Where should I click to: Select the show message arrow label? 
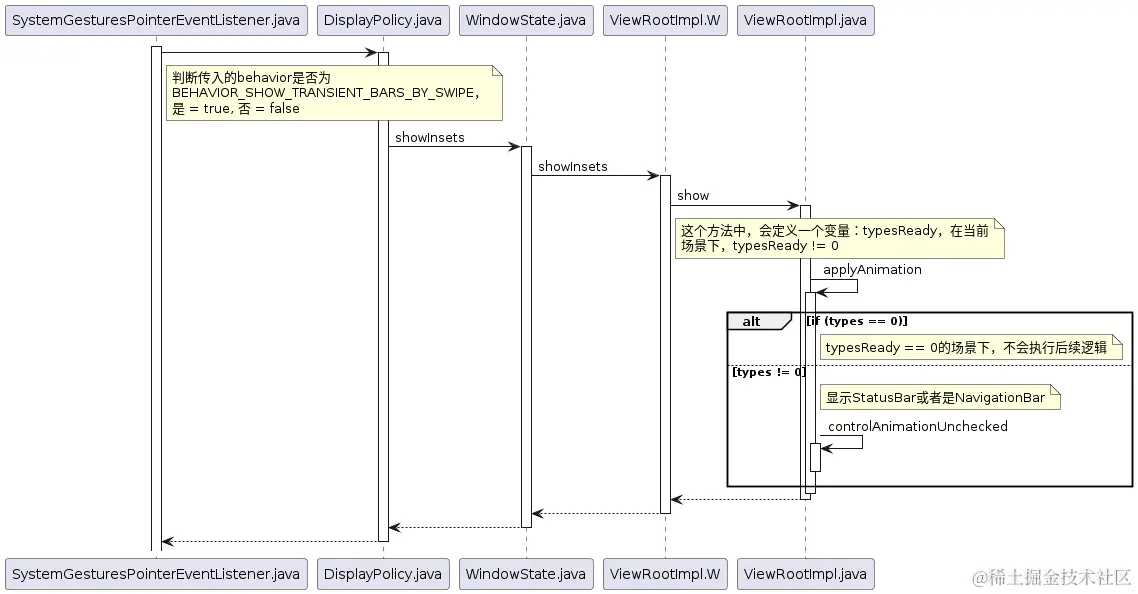point(692,196)
